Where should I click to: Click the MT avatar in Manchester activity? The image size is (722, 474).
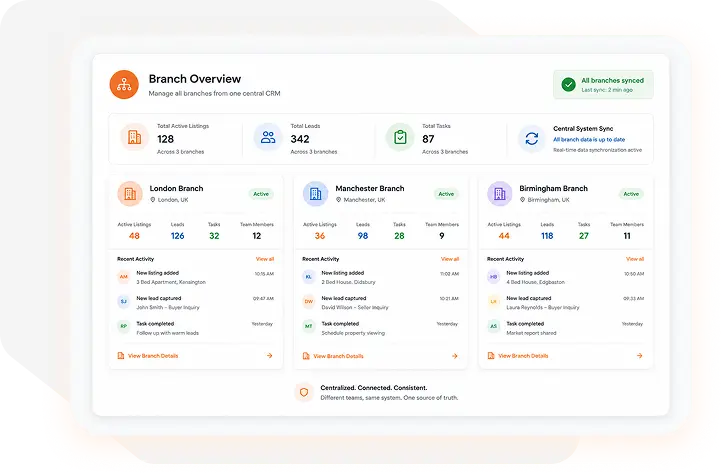click(x=309, y=327)
